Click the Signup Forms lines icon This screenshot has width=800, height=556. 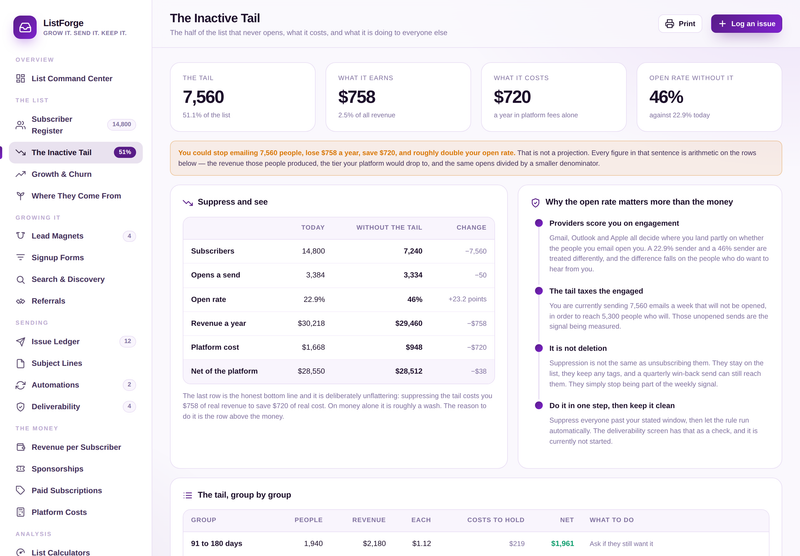[x=20, y=258]
